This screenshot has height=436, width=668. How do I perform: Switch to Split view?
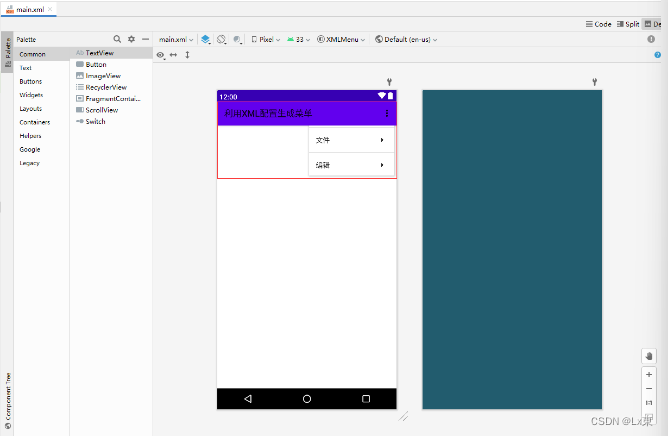pyautogui.click(x=628, y=24)
